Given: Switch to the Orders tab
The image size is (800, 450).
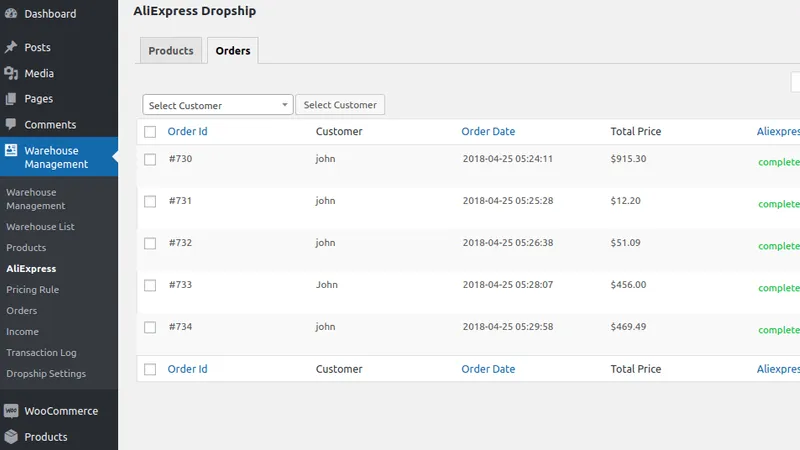Looking at the screenshot, I should pos(233,51).
